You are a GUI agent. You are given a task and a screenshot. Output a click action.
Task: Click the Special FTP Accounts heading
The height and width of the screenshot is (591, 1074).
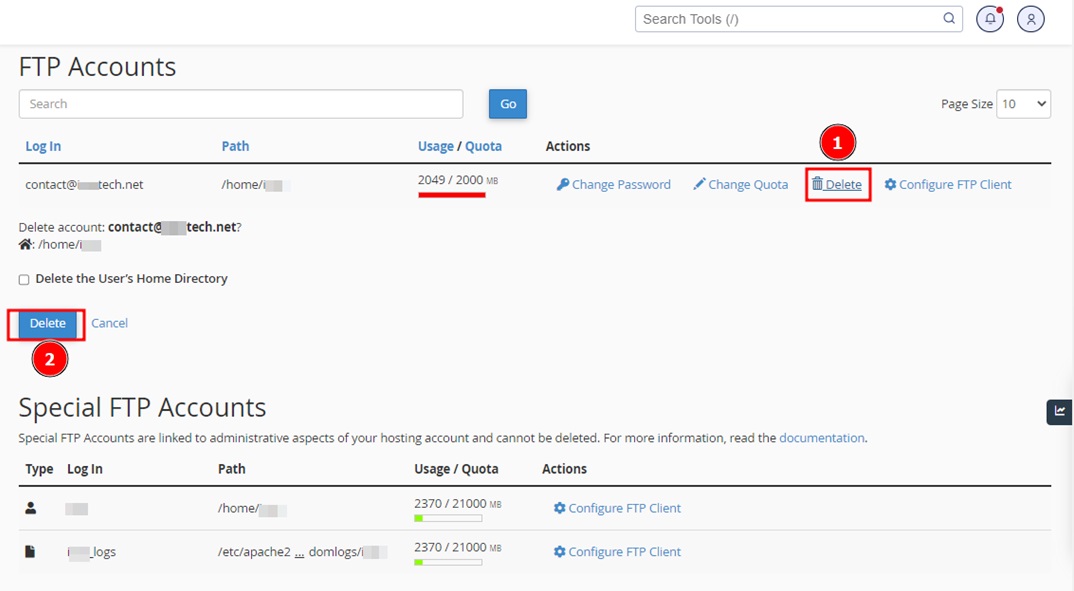point(142,407)
